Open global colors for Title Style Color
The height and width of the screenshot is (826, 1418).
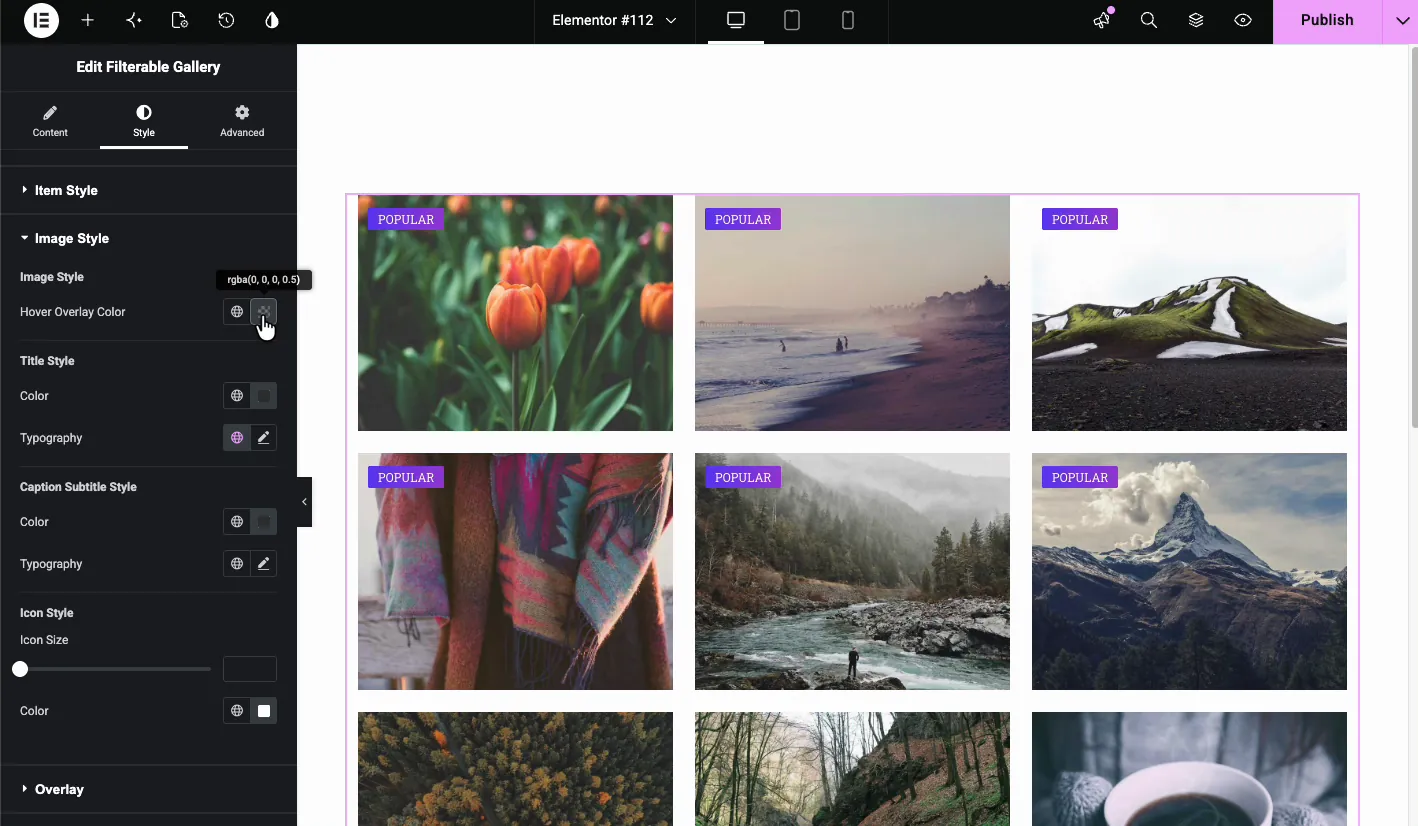(x=237, y=396)
